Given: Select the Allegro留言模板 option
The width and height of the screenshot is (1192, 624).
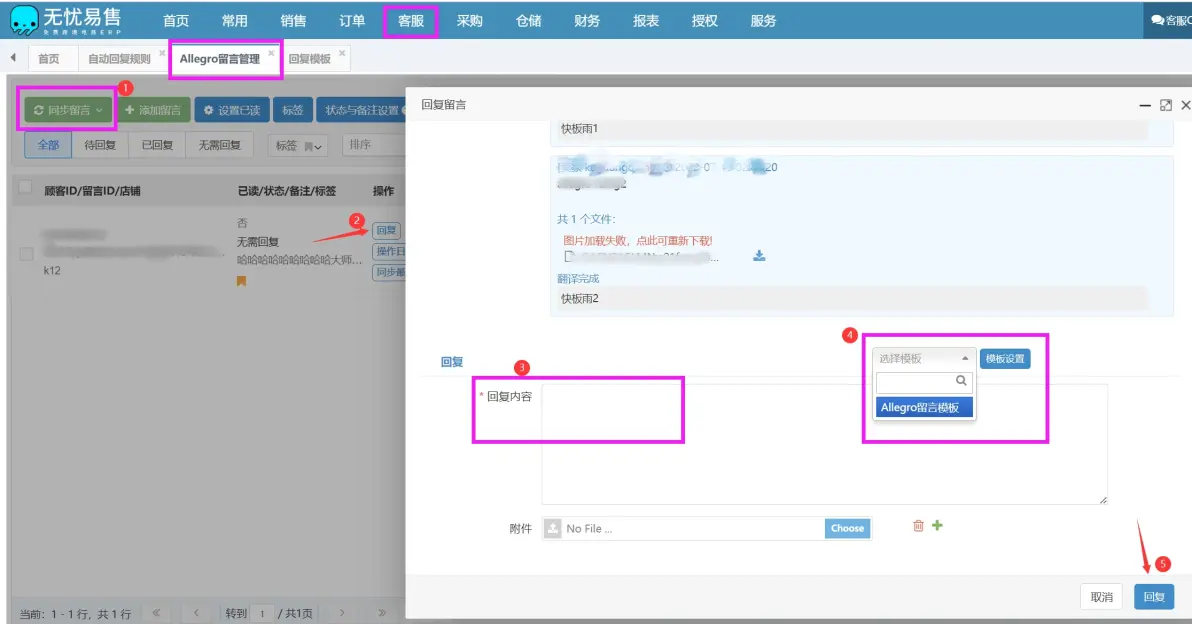Looking at the screenshot, I should (924, 407).
